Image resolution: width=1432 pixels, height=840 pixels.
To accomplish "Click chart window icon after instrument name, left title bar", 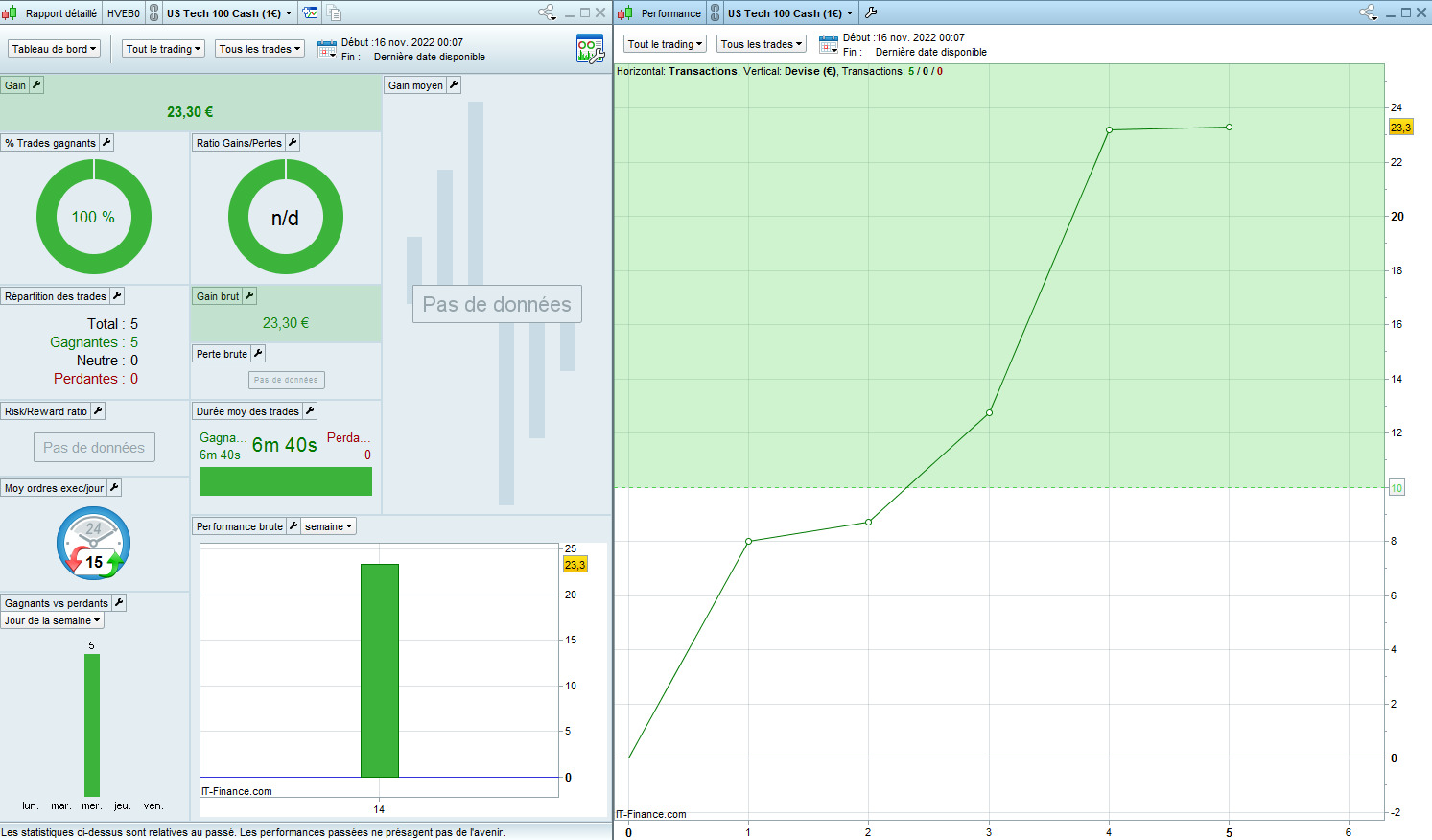I will click(x=310, y=12).
